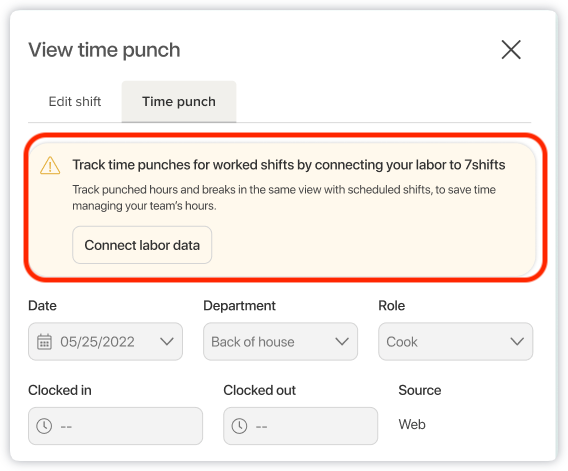Select the Time punch tab

[179, 102]
